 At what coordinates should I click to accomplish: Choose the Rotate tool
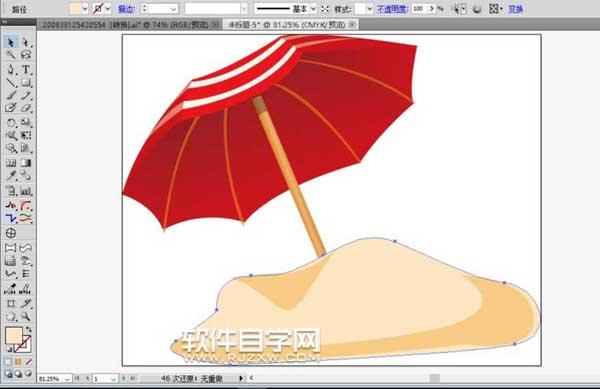(x=10, y=122)
